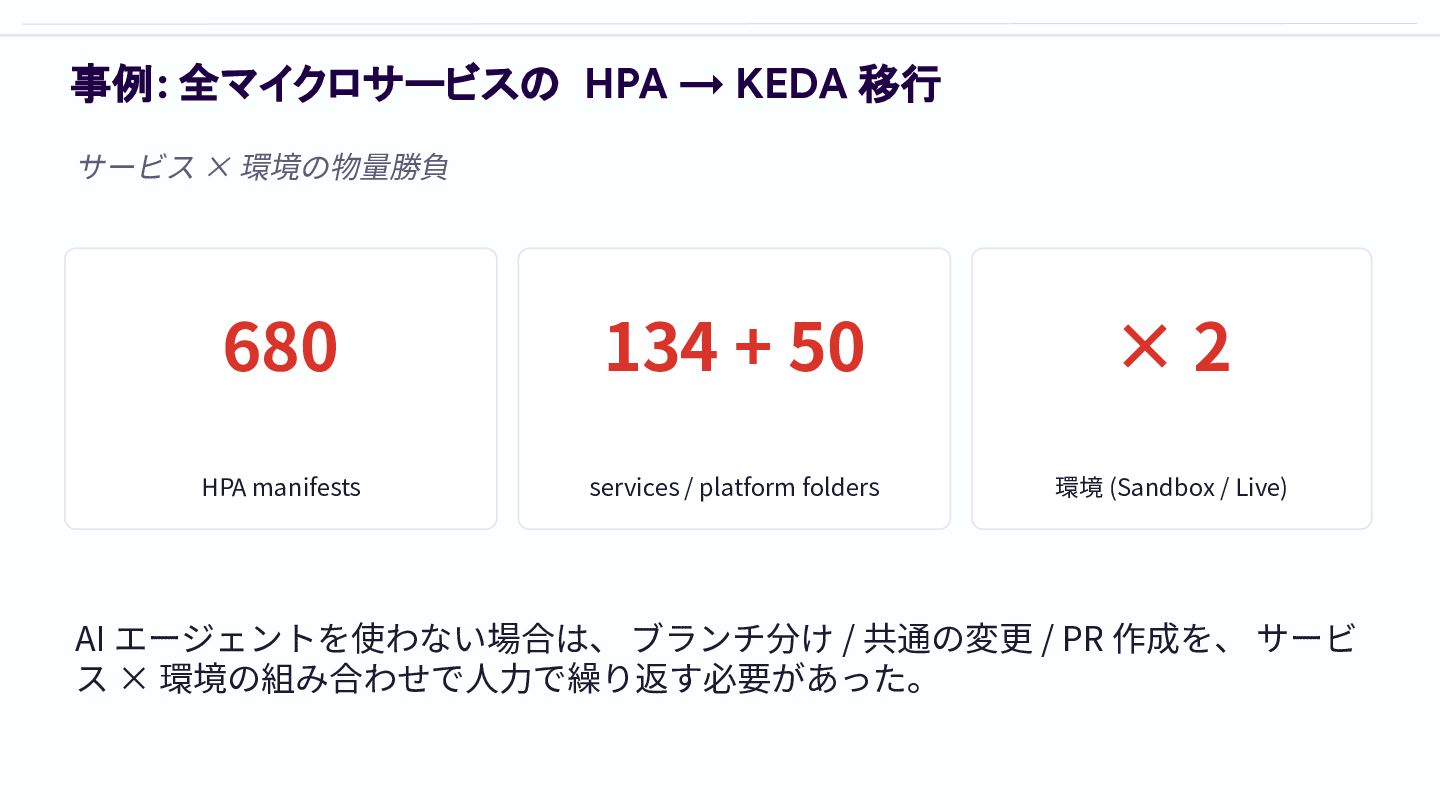This screenshot has width=1440, height=810.
Task: Select the word HPA in the title
Action: click(x=625, y=84)
